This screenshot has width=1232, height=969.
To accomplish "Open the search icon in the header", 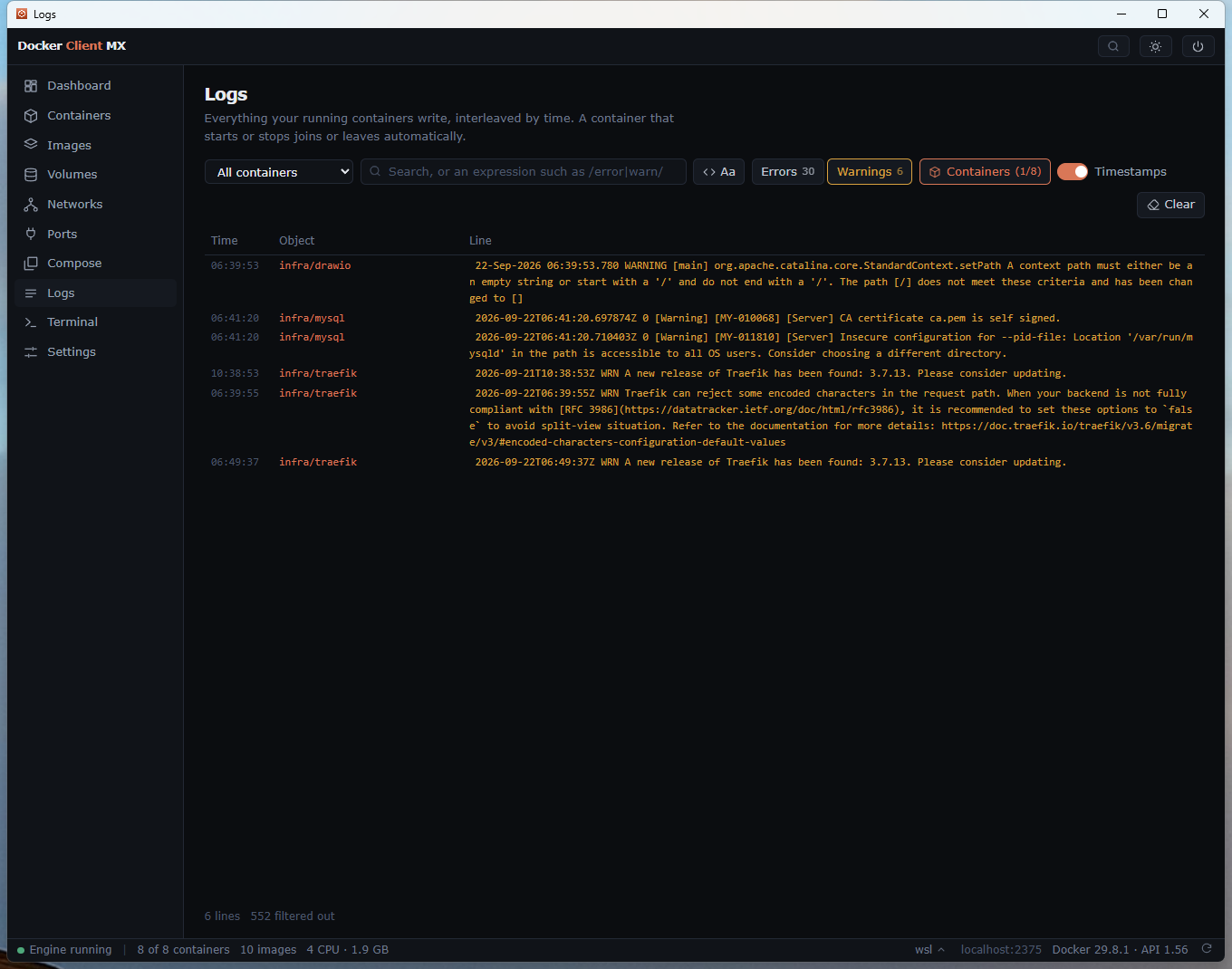I will [1113, 46].
